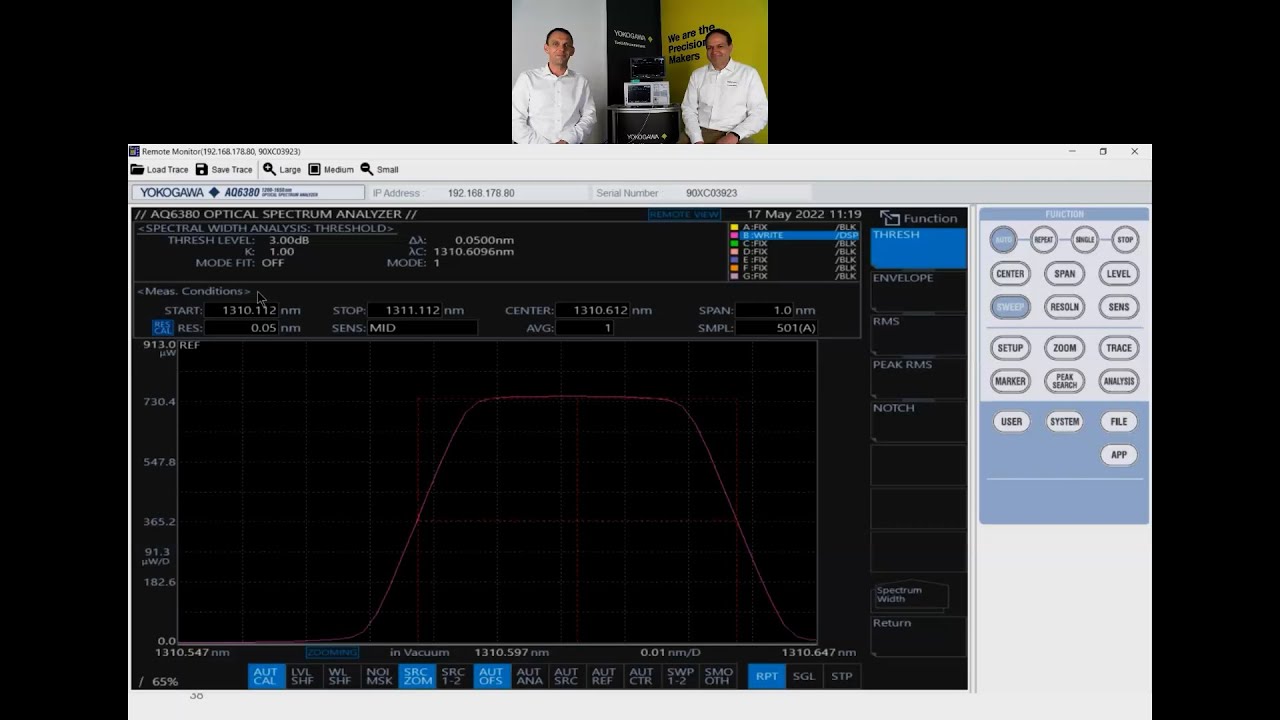Click the Return soft key
Screen dimensions: 1280x720
click(x=919, y=636)
